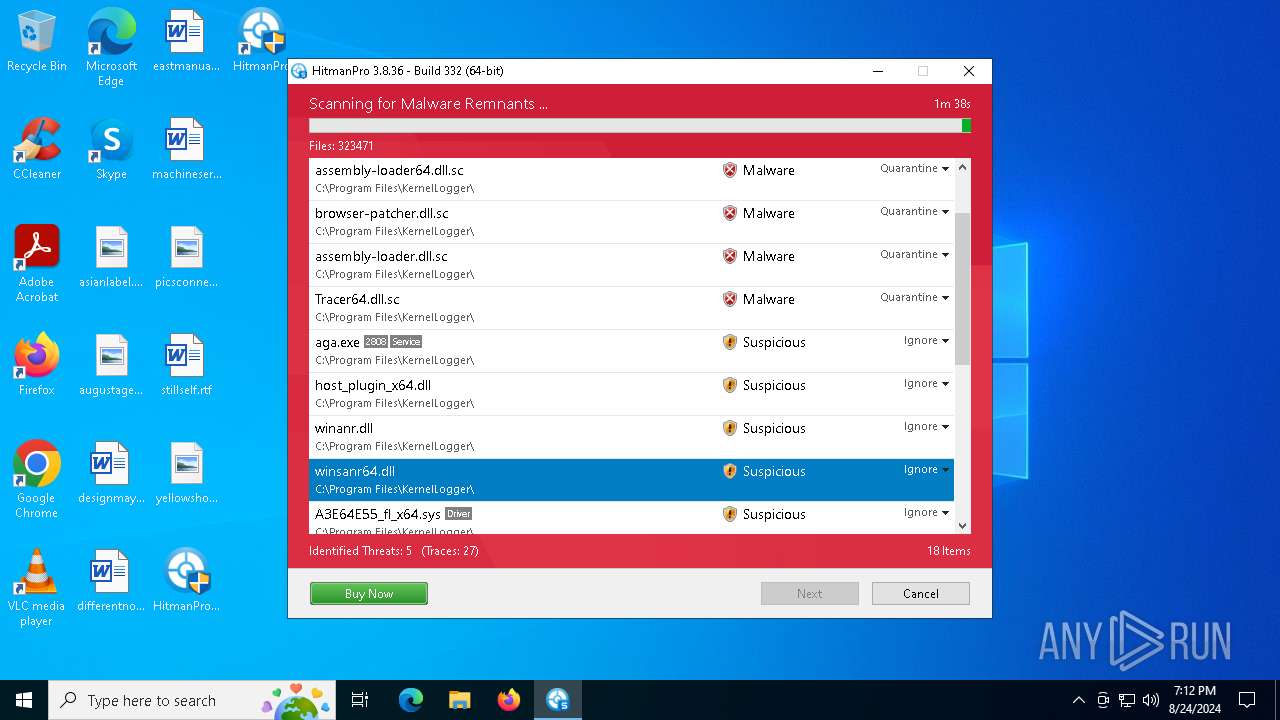The height and width of the screenshot is (720, 1280).
Task: Select the A3E64E55_fl_x64.sys driver entry
Action: coord(632,518)
